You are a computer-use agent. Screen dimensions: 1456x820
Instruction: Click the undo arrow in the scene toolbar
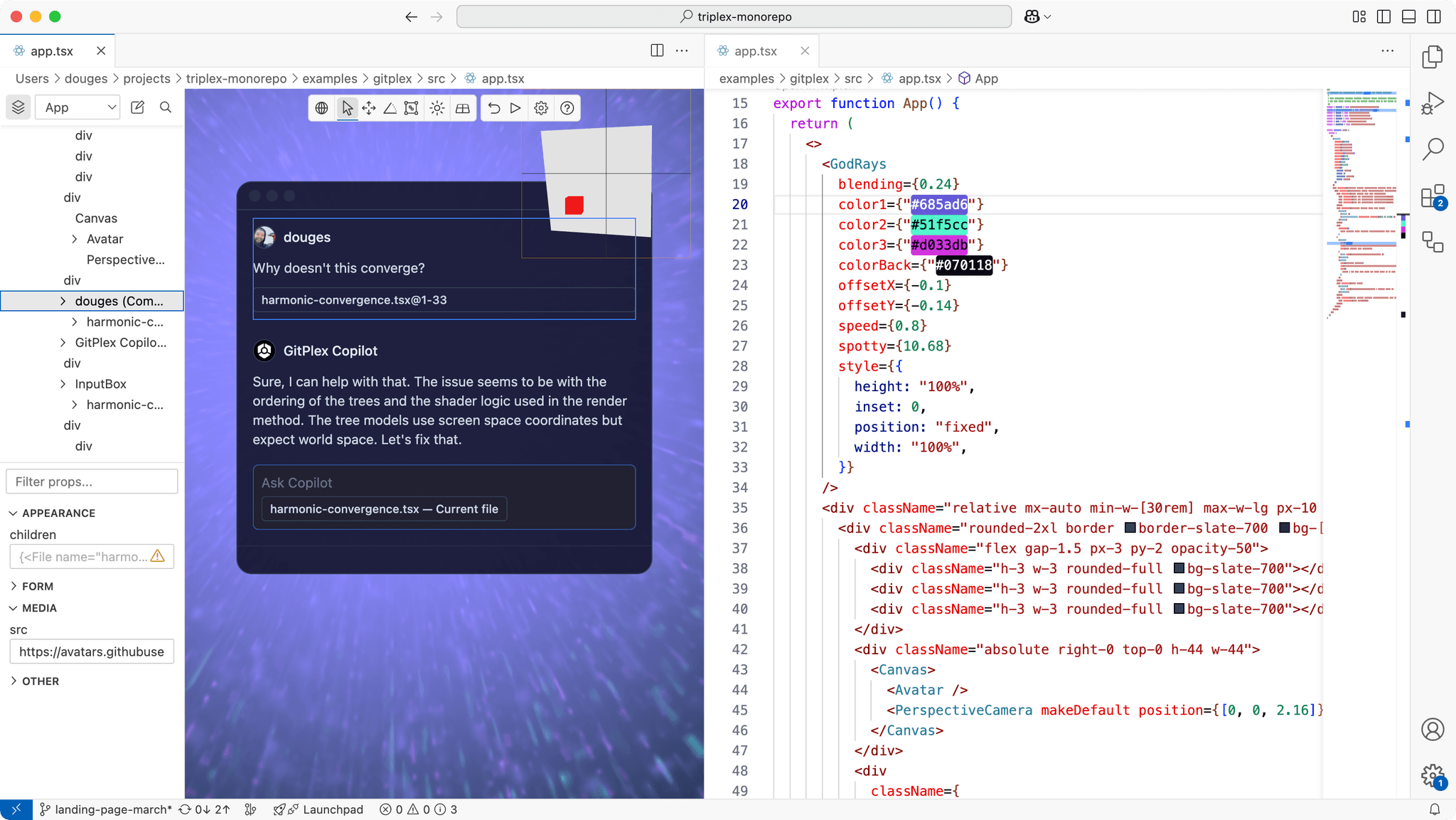[x=494, y=107]
